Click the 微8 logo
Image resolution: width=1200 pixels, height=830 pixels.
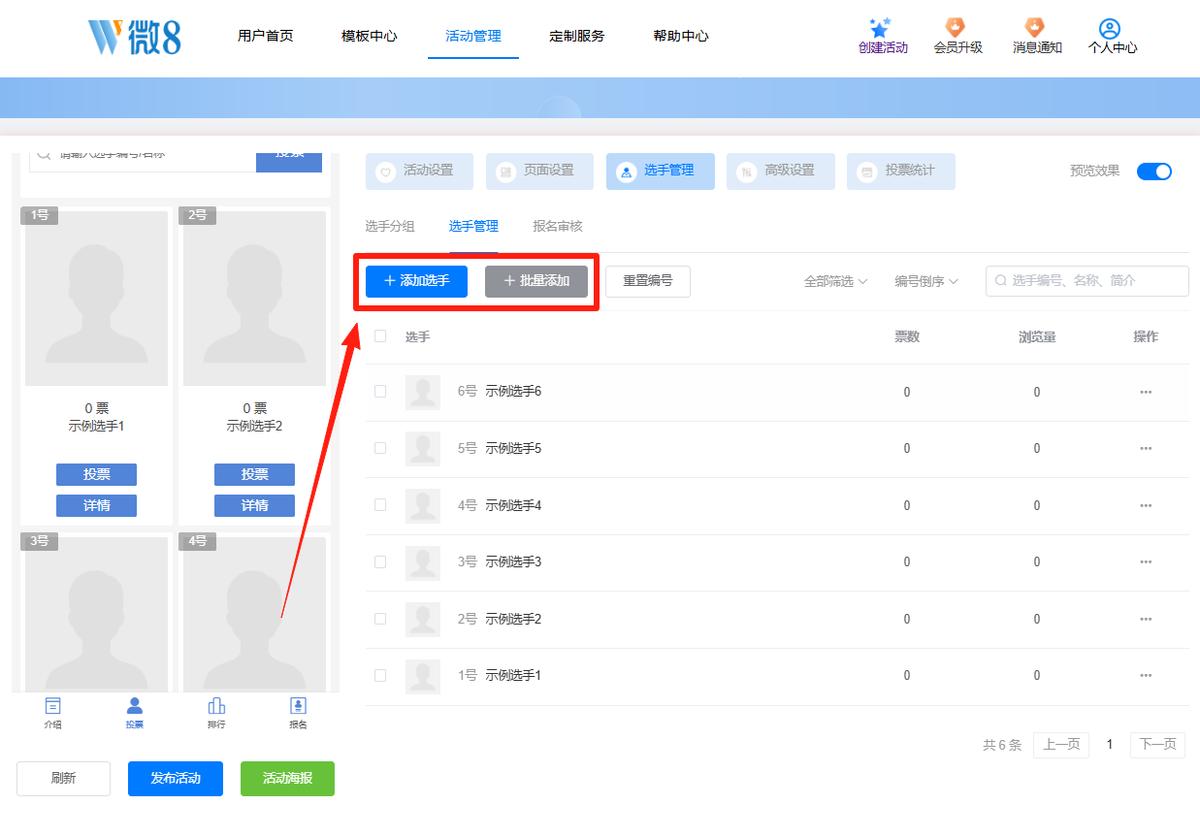click(x=134, y=36)
